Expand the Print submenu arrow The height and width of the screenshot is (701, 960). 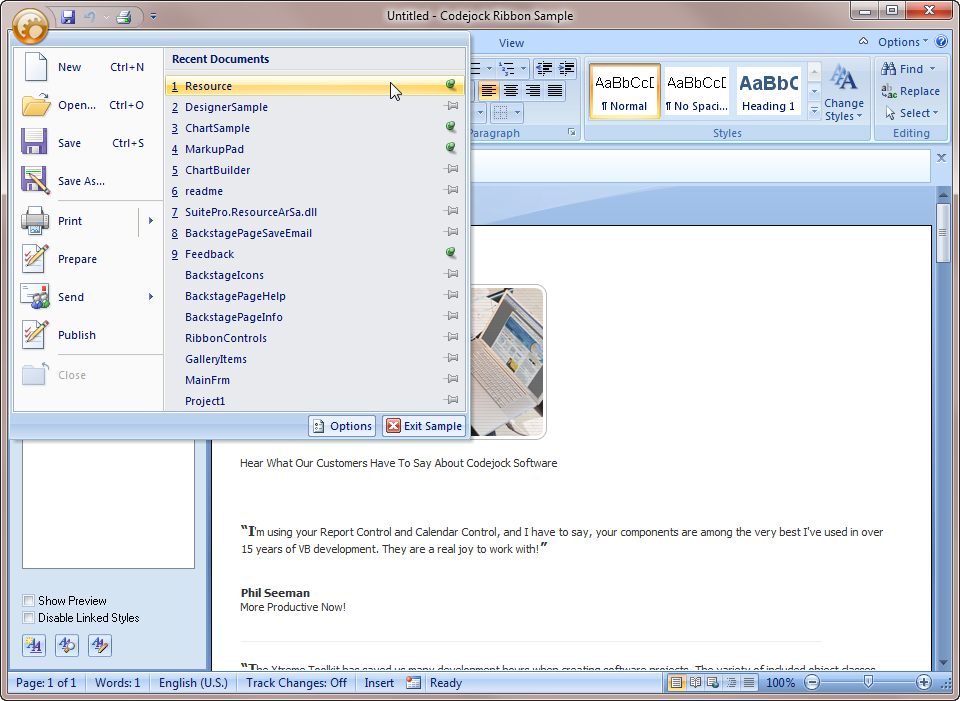151,221
